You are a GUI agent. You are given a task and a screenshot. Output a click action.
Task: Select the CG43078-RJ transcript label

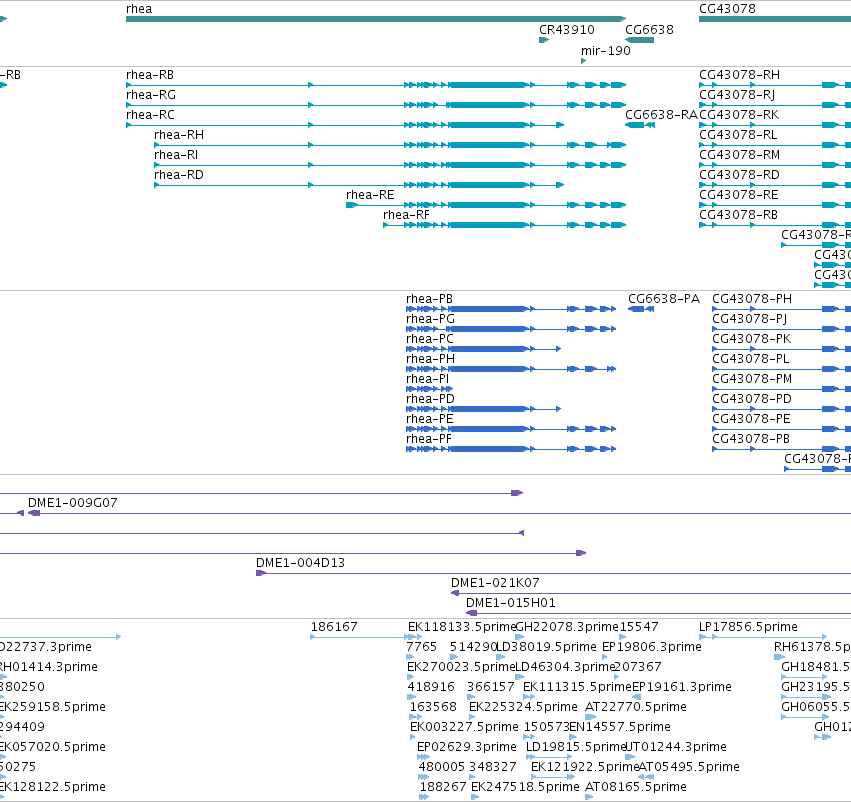click(x=737, y=95)
